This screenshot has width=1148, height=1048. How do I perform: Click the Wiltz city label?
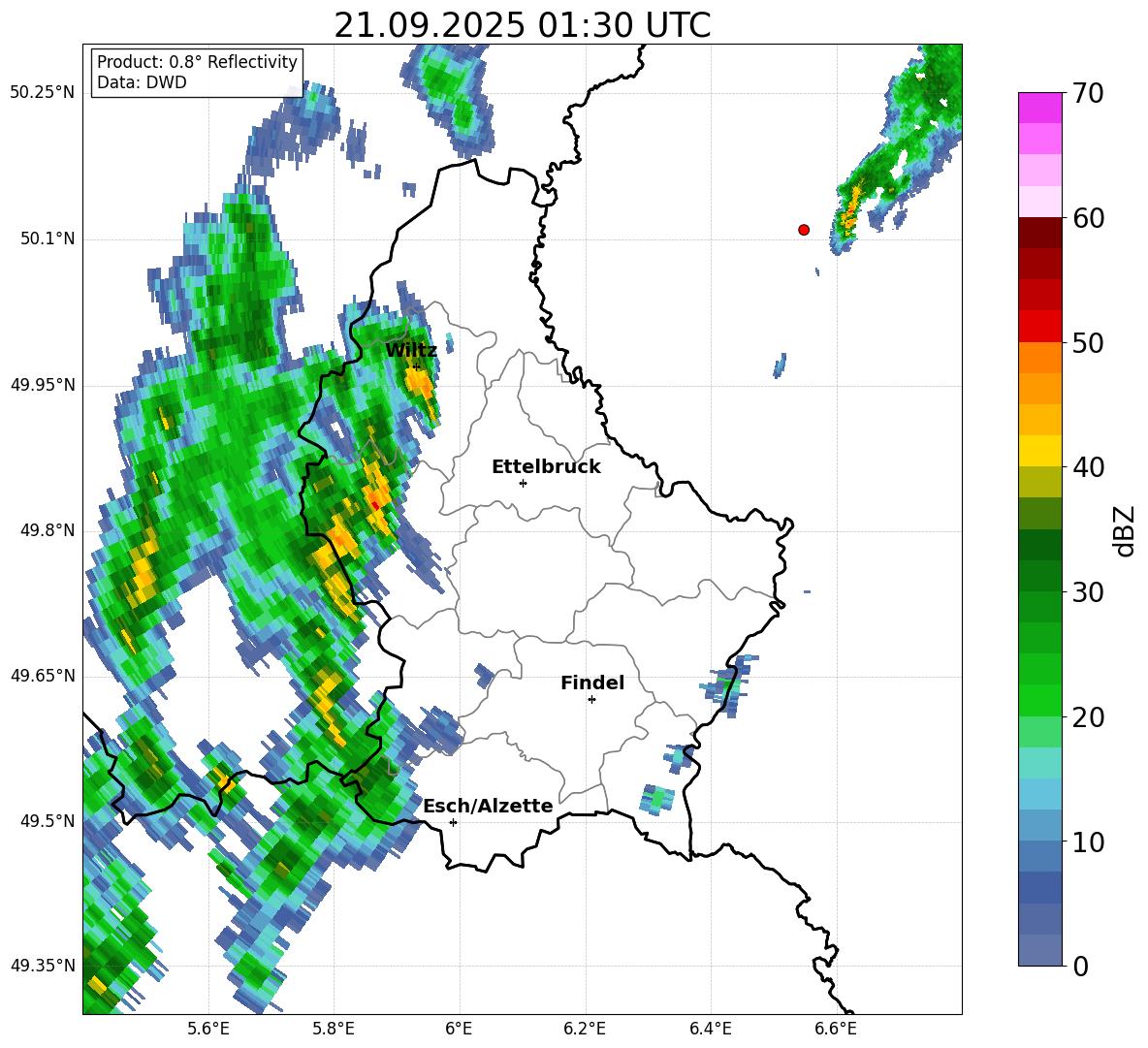click(x=411, y=351)
